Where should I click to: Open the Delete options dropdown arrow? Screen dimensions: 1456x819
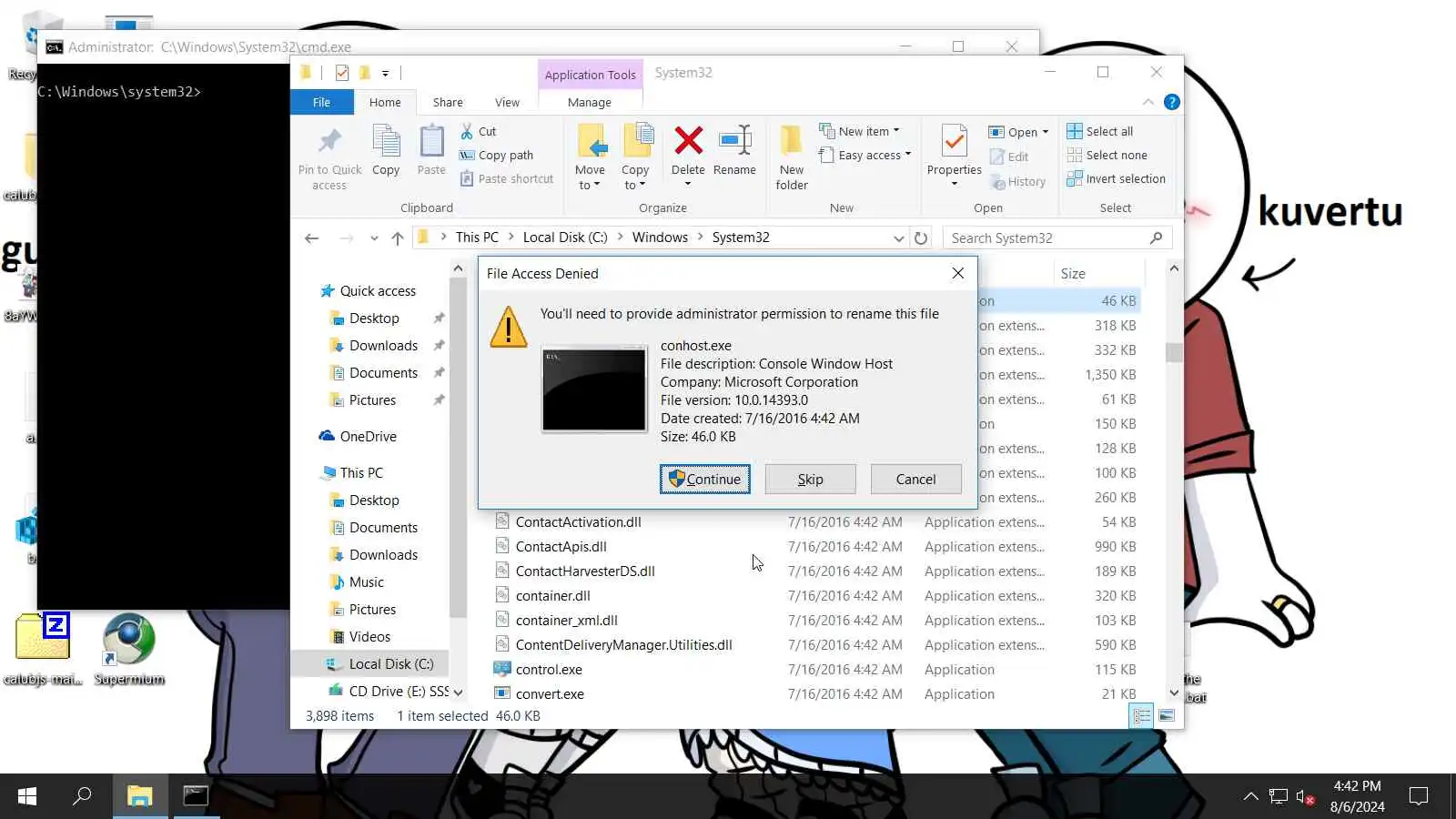click(688, 184)
